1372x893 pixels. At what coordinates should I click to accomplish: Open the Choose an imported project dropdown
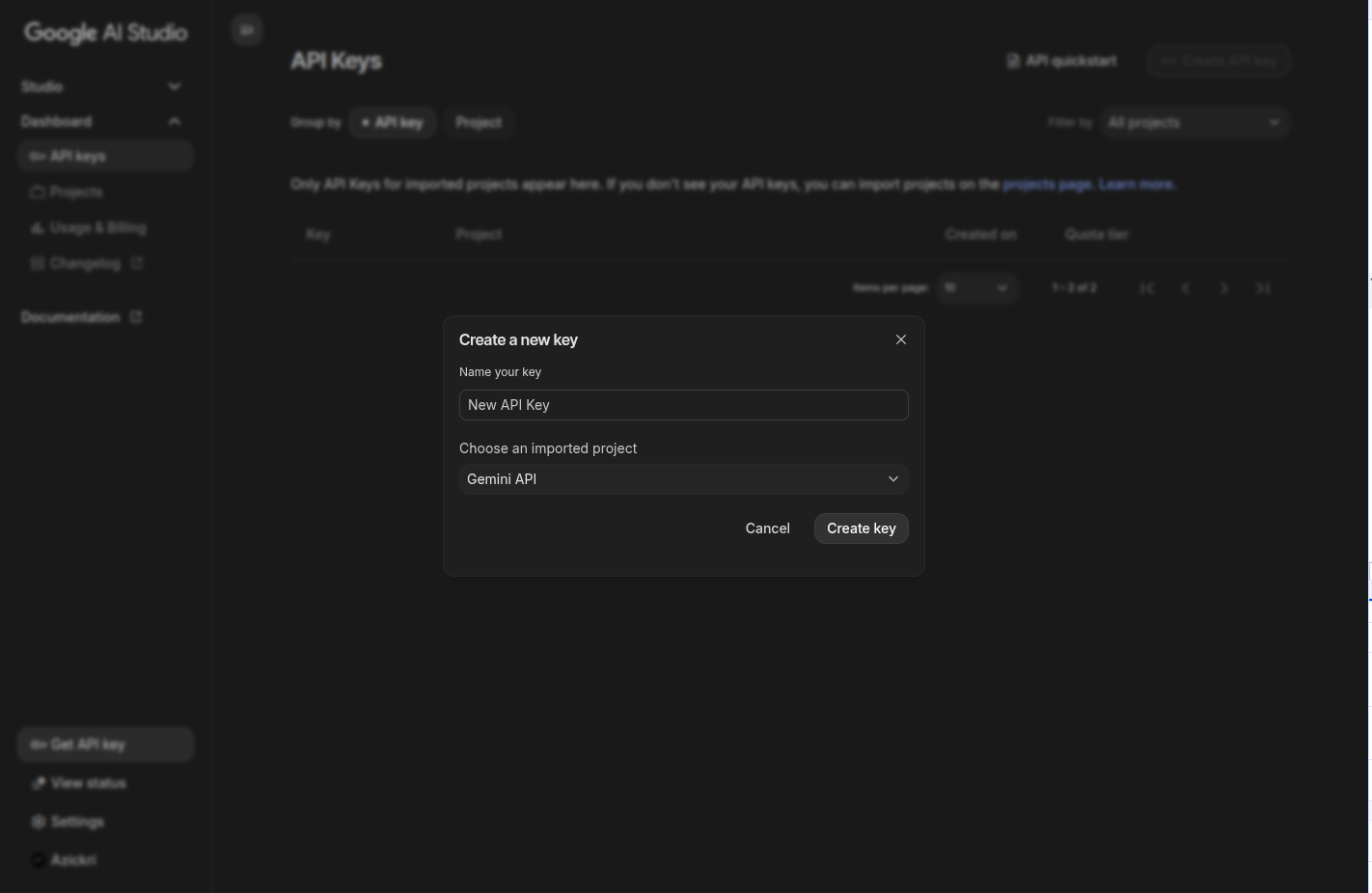(683, 479)
